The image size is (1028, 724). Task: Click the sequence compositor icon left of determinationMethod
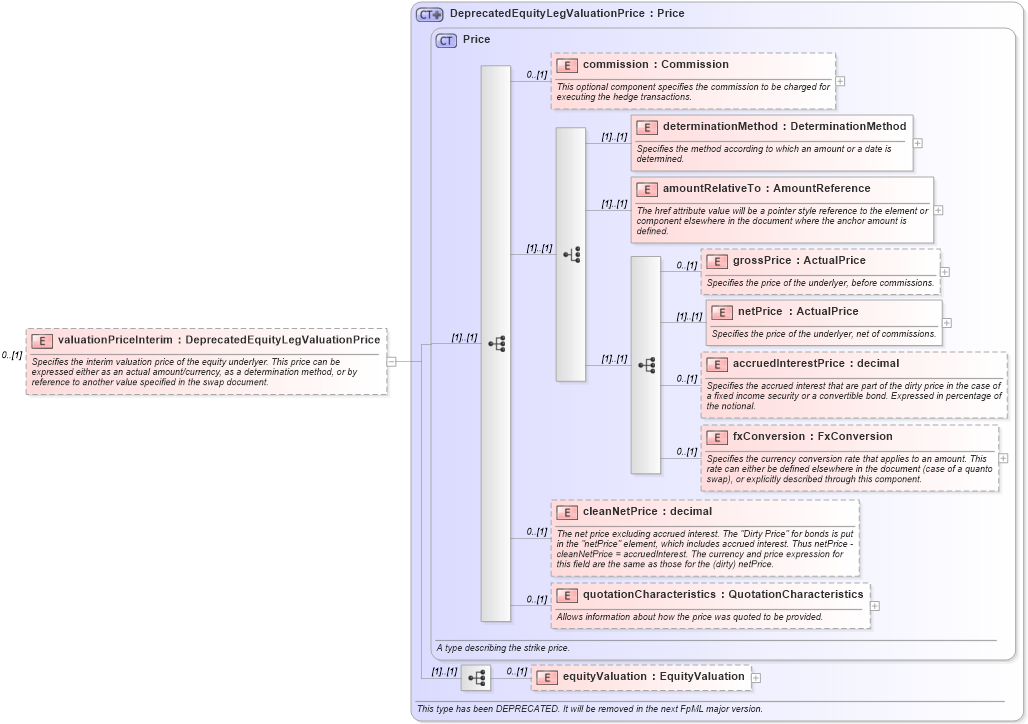pyautogui.click(x=574, y=255)
